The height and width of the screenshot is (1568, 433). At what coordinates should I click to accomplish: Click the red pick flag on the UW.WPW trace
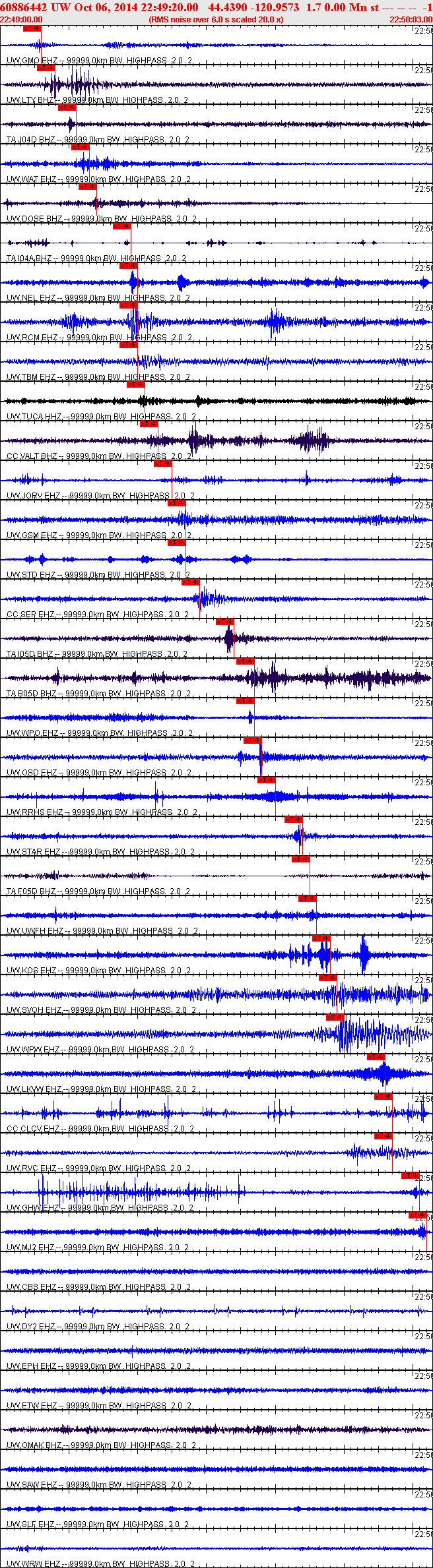(335, 1017)
